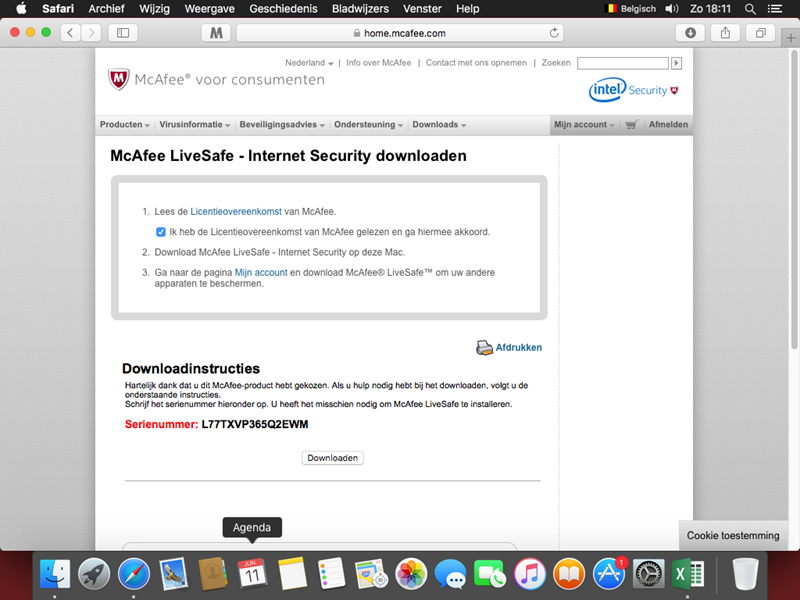Open Info over McAfee link
Screen dimensions: 800x600
379,63
